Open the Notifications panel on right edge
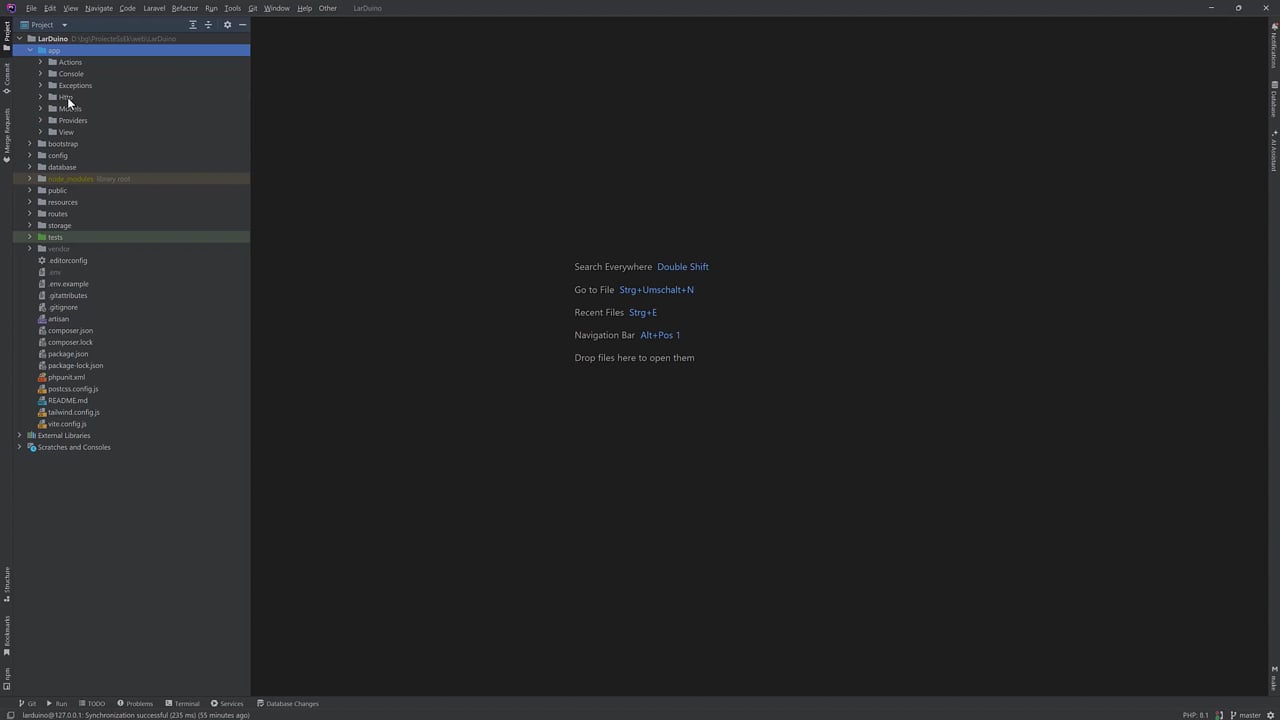 point(1274,44)
